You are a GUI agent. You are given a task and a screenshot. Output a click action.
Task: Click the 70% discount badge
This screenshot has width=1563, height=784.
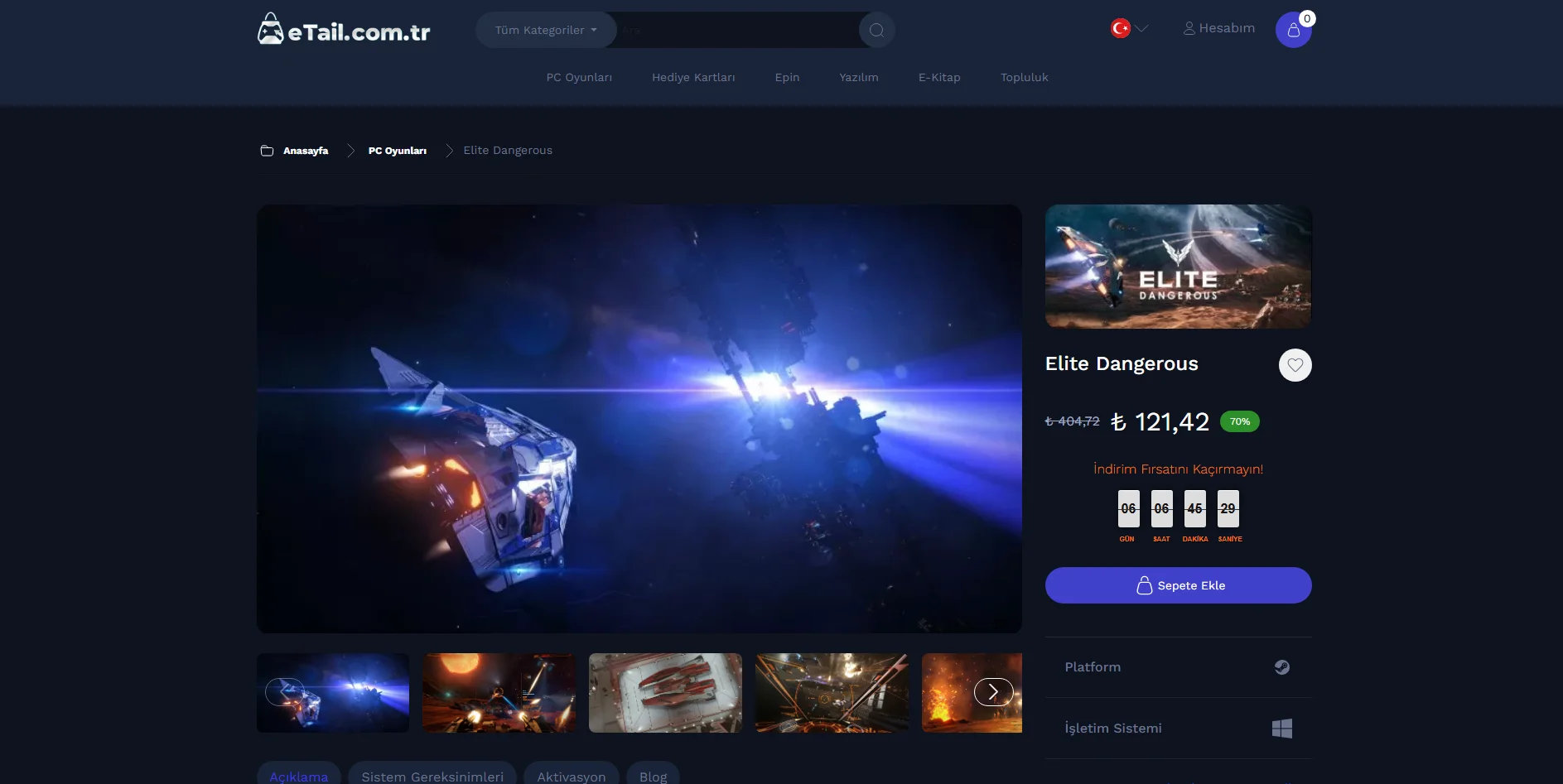pyautogui.click(x=1240, y=421)
